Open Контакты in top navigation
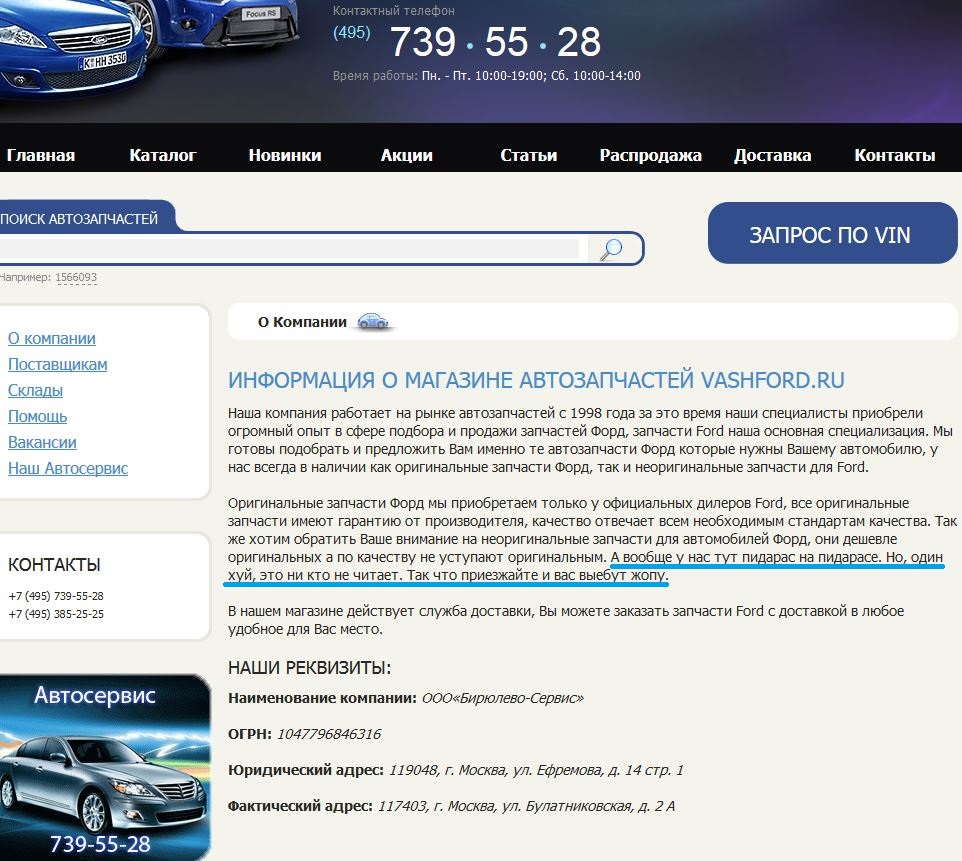Screen dimensions: 962x861 (x=895, y=155)
